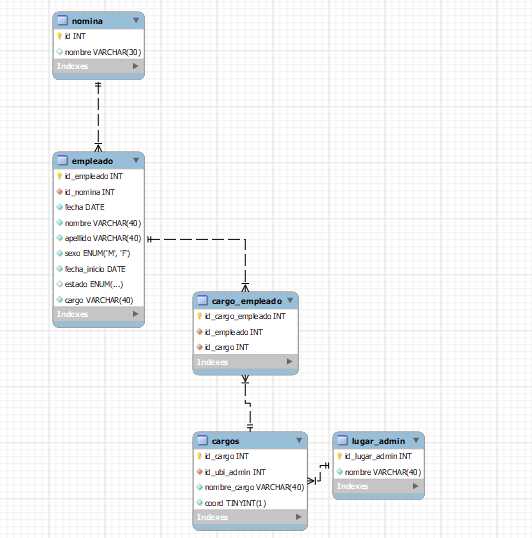Collapse the nomina table with header arrow
The width and height of the screenshot is (532, 538).
pos(136,20)
